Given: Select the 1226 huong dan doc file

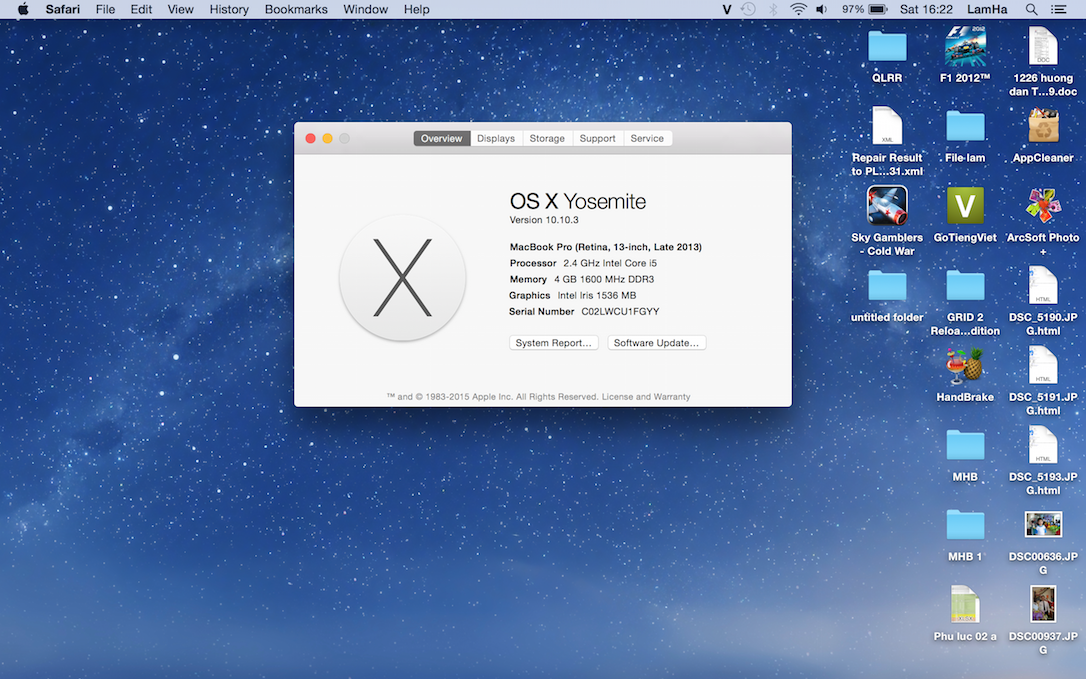Looking at the screenshot, I should coord(1043,46).
